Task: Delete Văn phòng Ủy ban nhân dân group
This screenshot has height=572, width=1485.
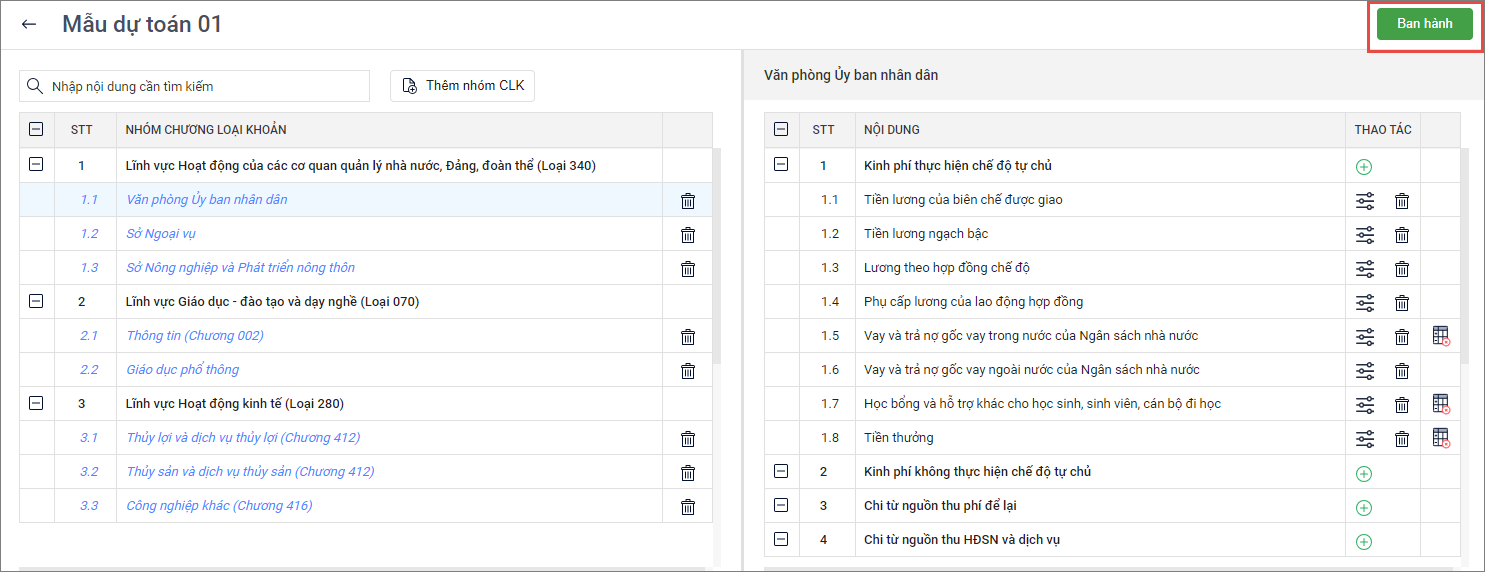Action: tap(688, 200)
